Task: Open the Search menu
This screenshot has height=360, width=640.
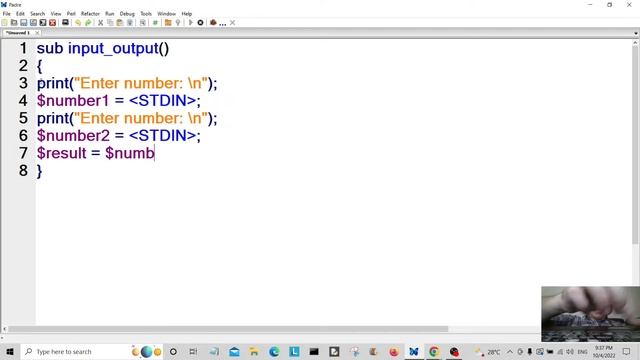Action: pyautogui.click(x=38, y=13)
